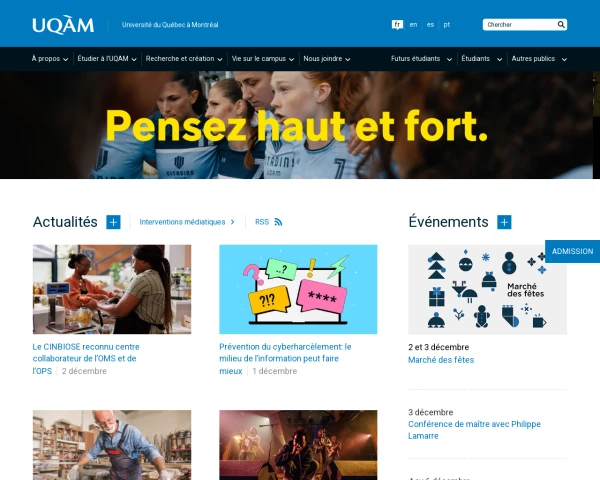The height and width of the screenshot is (480, 600).
Task: Click the UQAM logo
Action: pyautogui.click(x=63, y=25)
